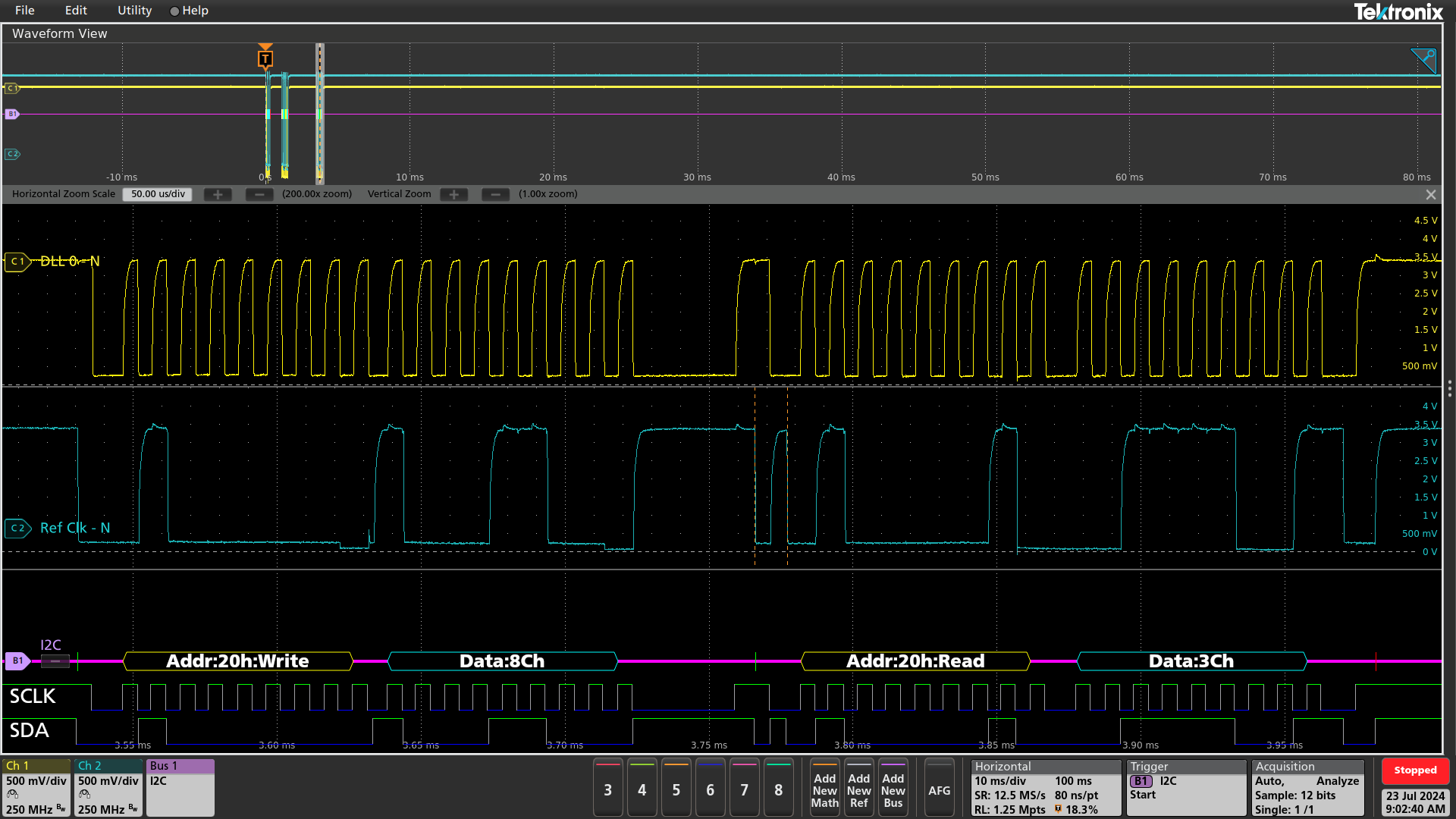
Task: Click the Ref Clk - N channel label
Action: click(75, 528)
